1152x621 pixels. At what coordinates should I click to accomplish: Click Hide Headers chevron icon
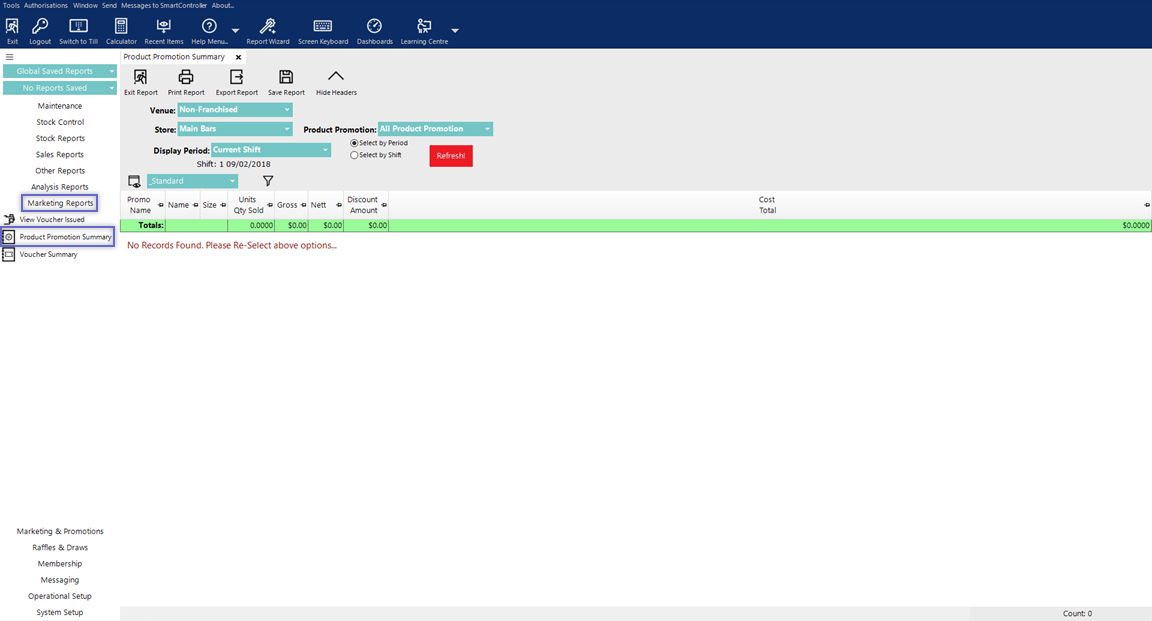336,78
